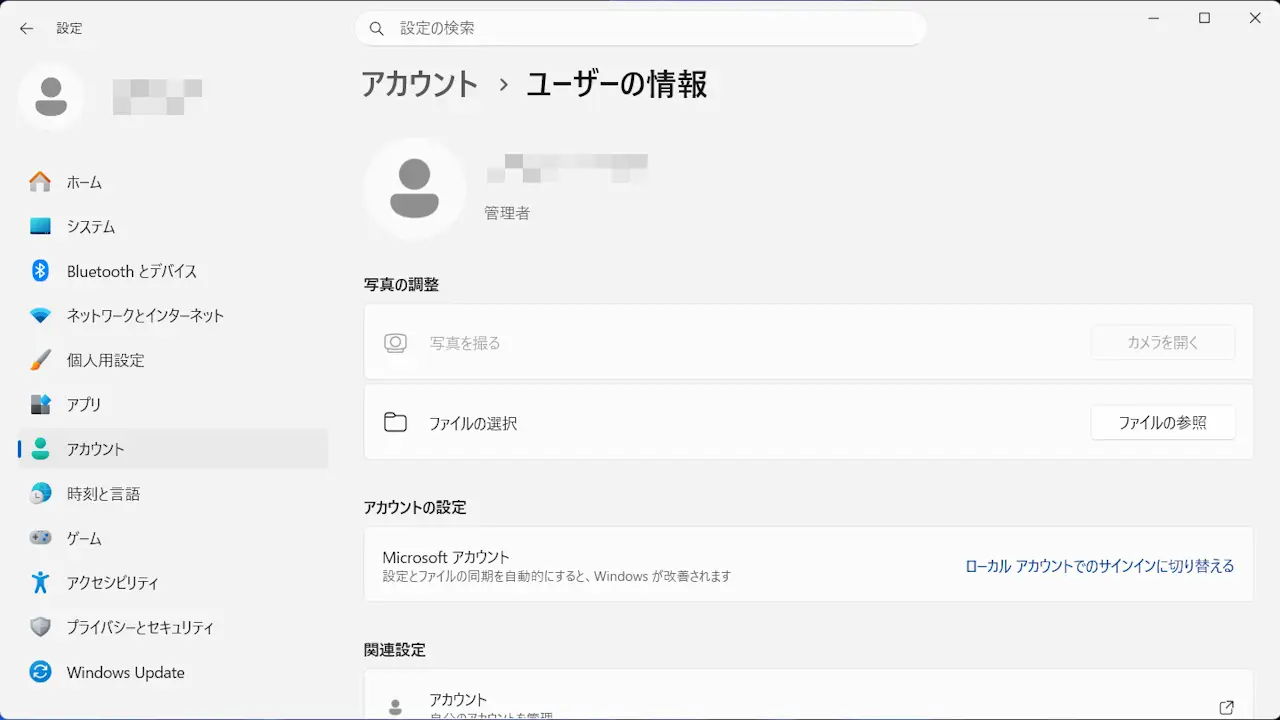Open Privacy & Security (プライバシーとセキュリティ) shield icon
Image resolution: width=1280 pixels, height=720 pixels.
(x=40, y=627)
